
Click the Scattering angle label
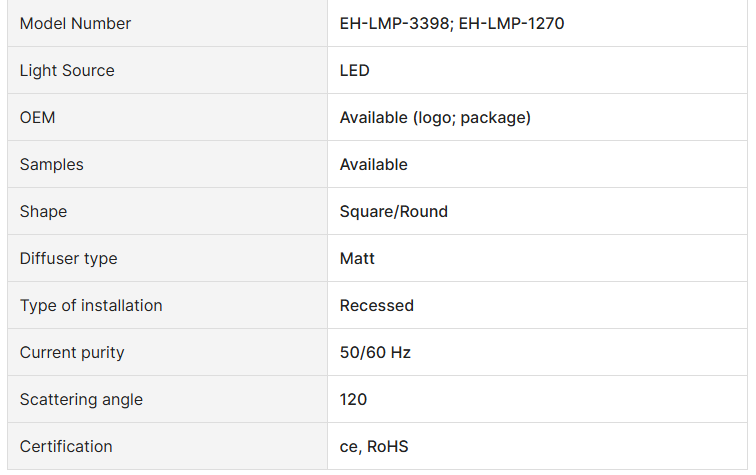point(81,399)
